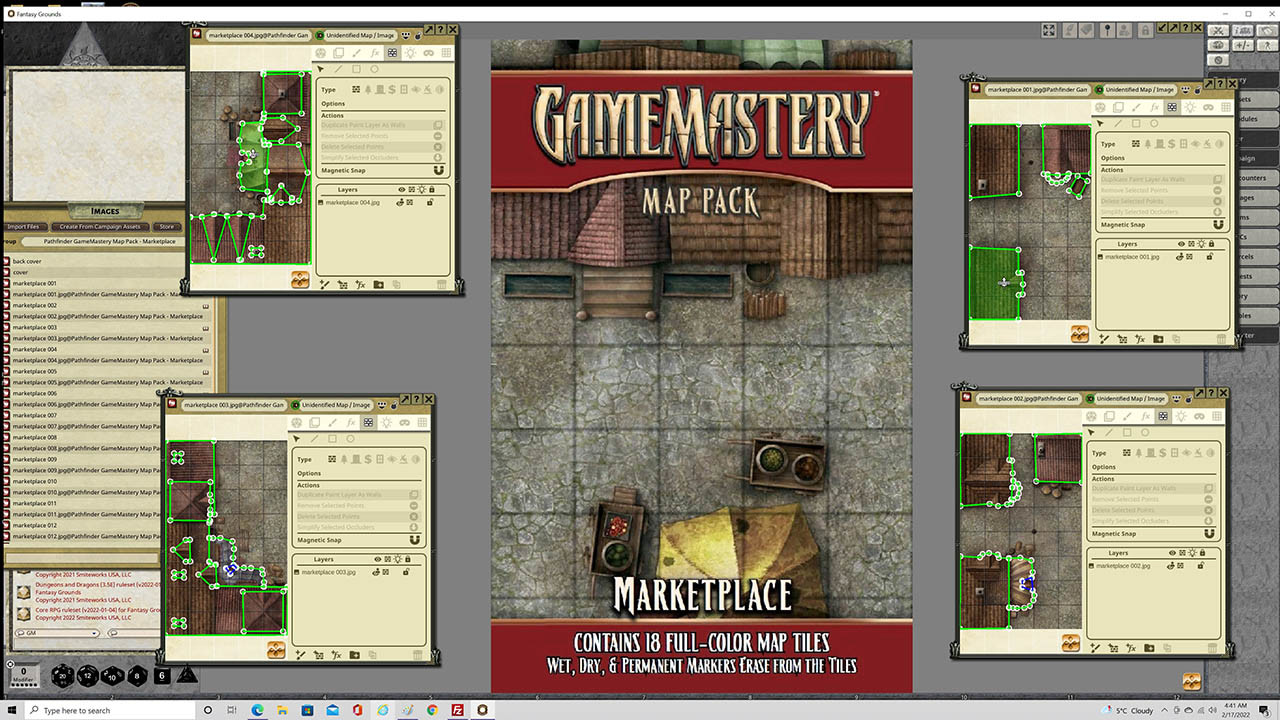Open the grid tool on the image toolbar

pos(446,53)
